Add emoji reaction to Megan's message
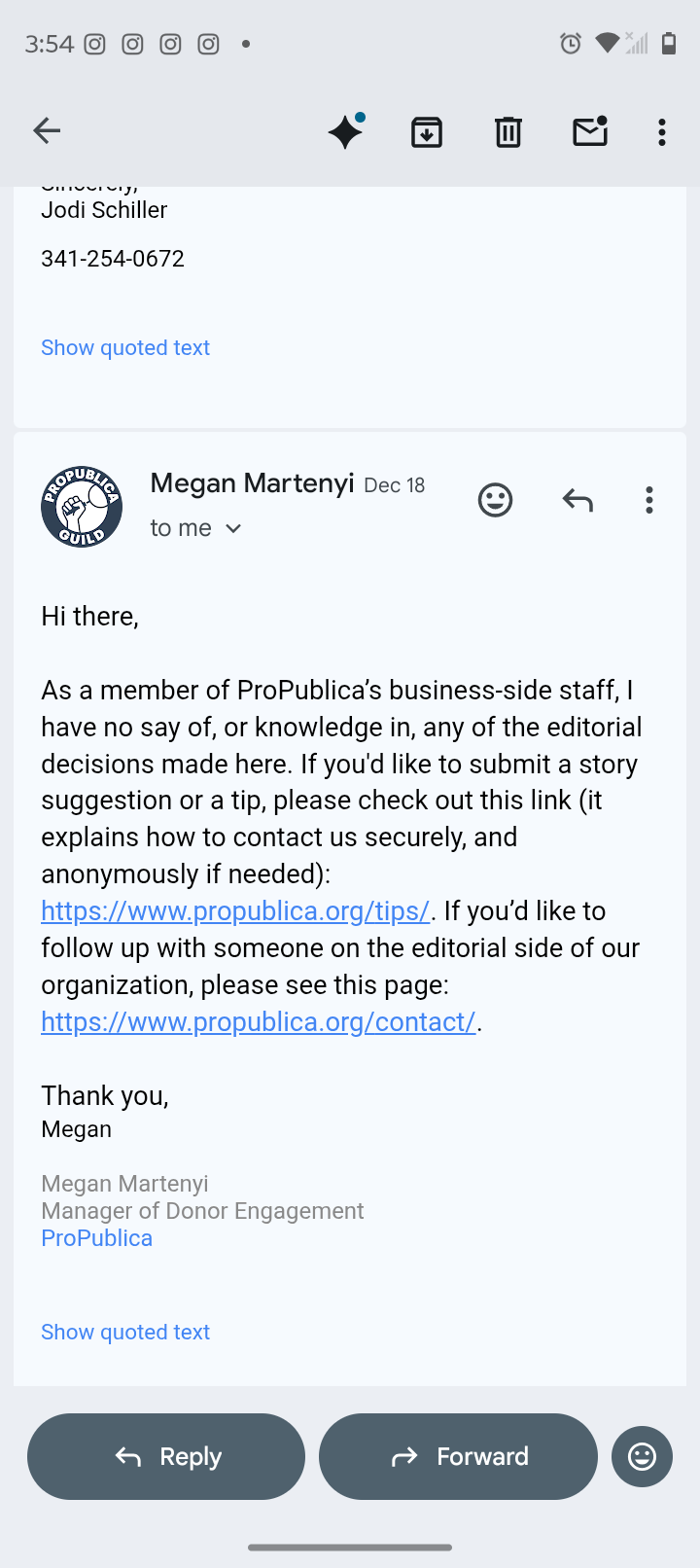Screen dimensions: 700x1568 495,500
